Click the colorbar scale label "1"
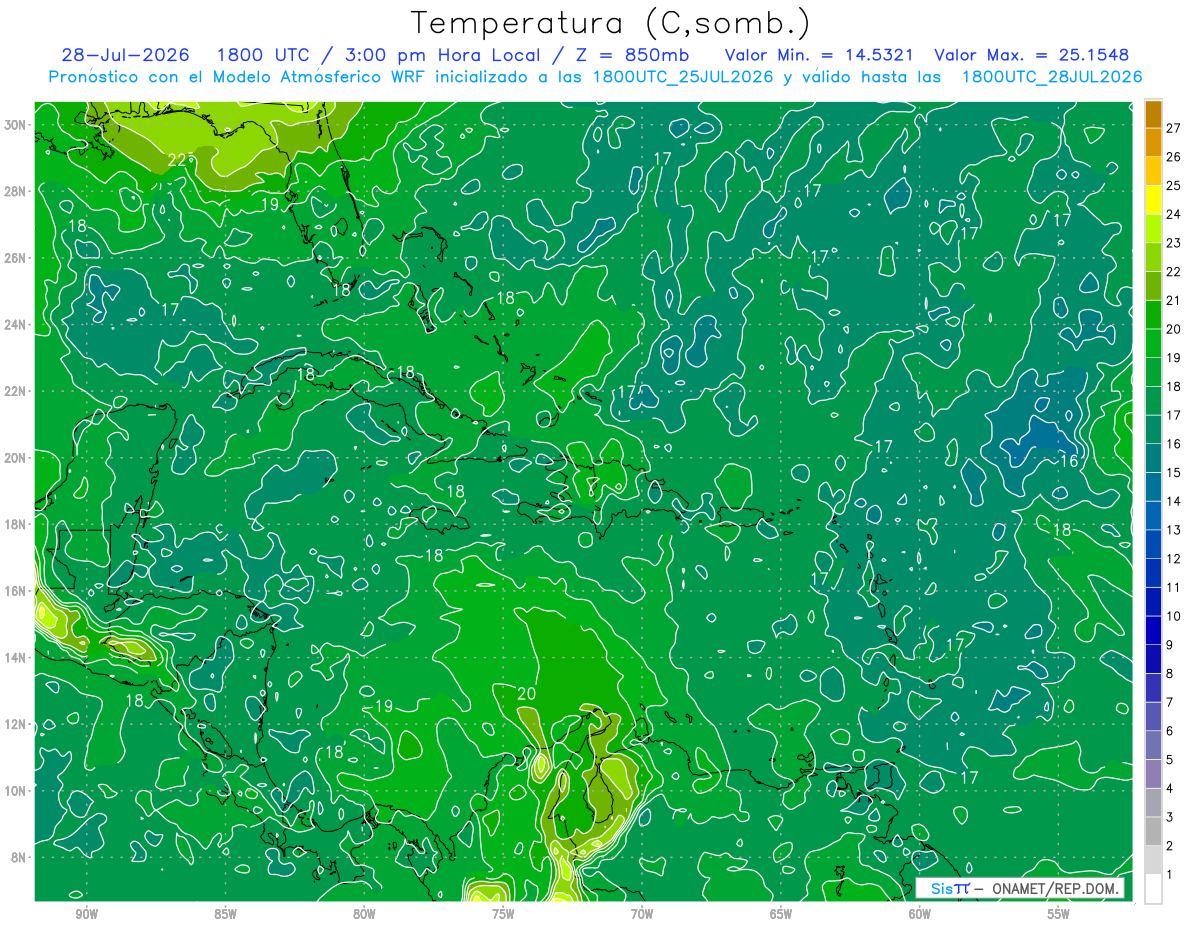 coord(1171,875)
